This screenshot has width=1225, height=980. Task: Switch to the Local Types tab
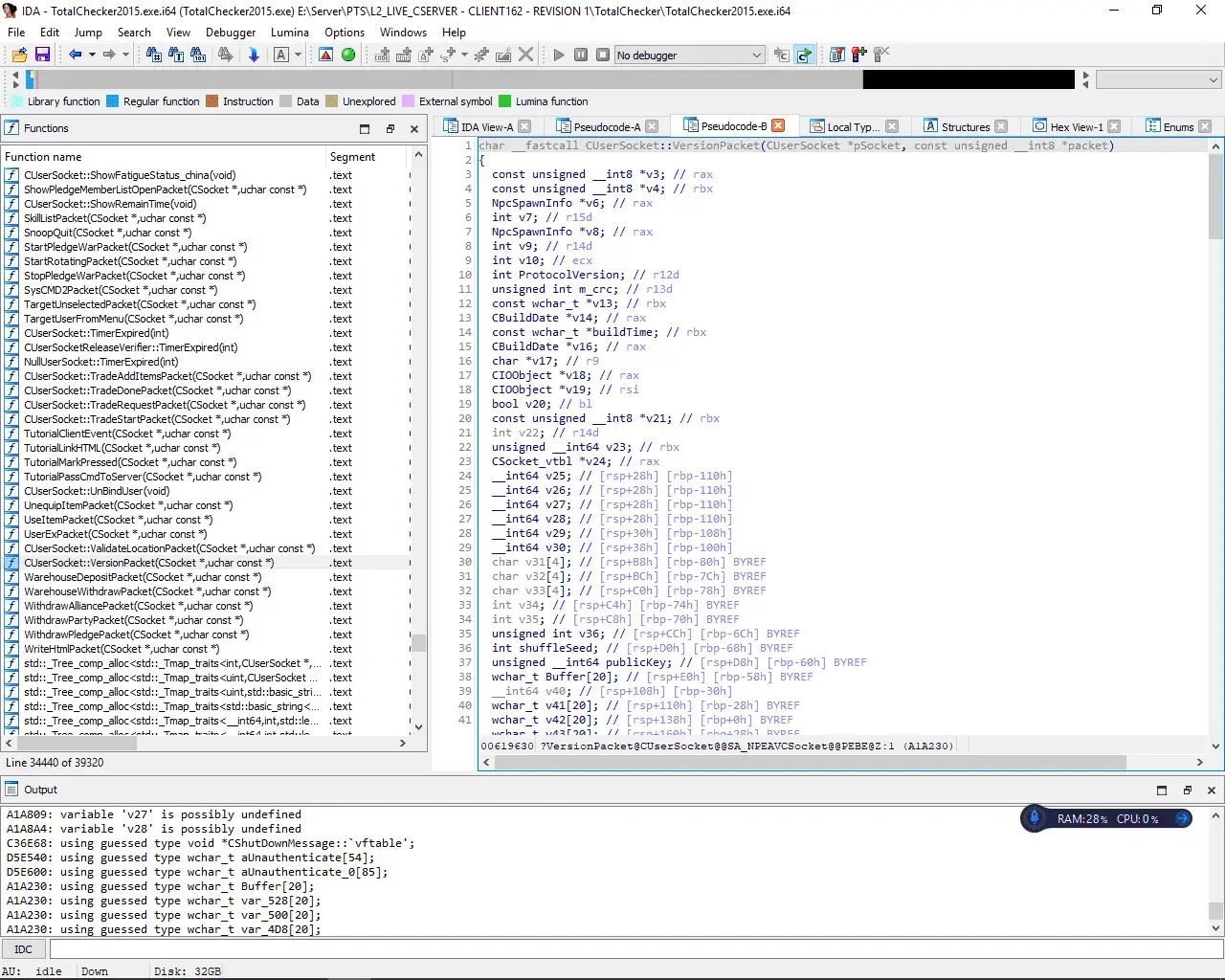[852, 126]
